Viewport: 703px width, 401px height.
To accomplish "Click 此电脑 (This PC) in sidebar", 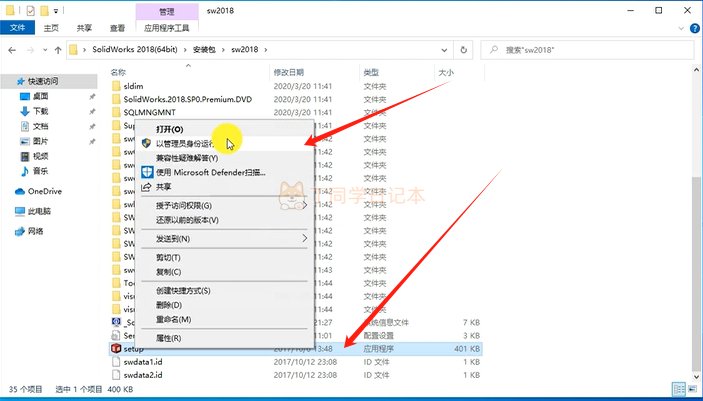I will click(40, 211).
